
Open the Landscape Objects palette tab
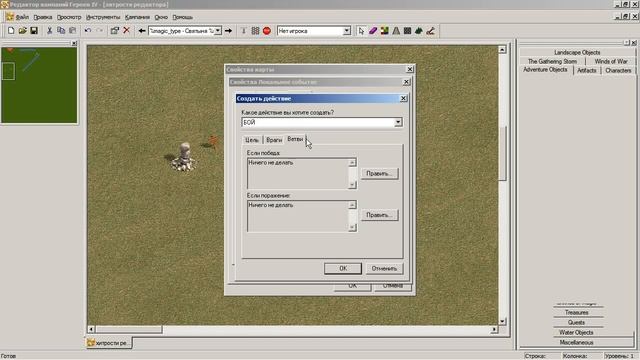click(x=577, y=52)
